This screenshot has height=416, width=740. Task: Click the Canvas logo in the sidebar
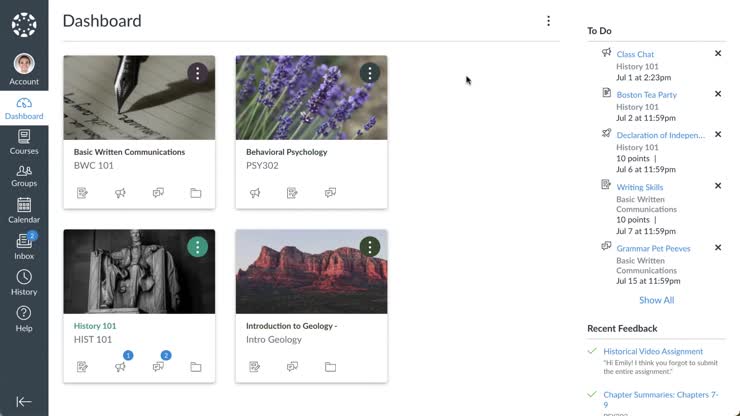(x=24, y=25)
